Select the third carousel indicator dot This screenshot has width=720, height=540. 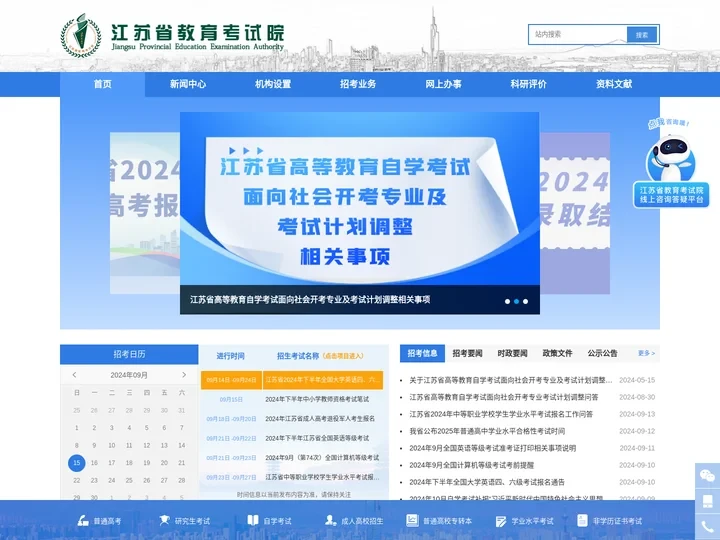tap(526, 301)
